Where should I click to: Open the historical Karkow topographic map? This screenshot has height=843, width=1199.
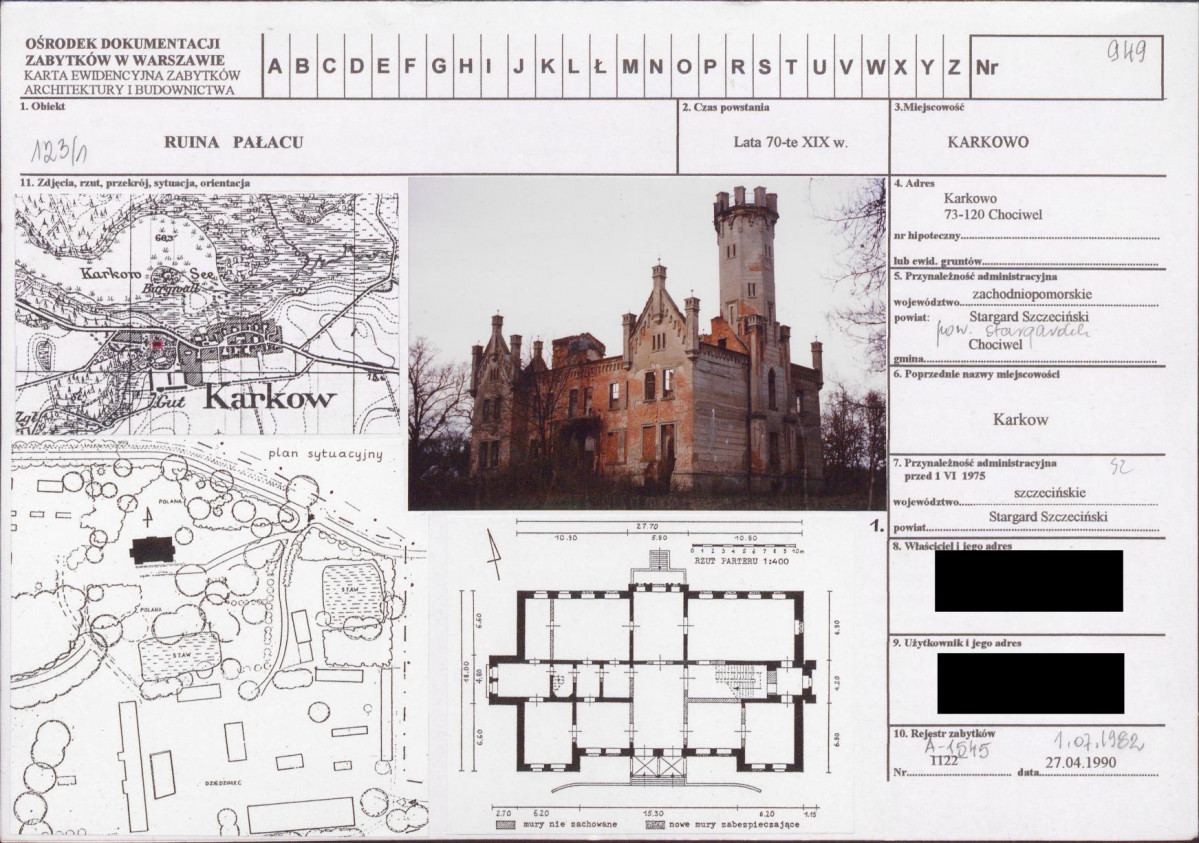point(206,314)
